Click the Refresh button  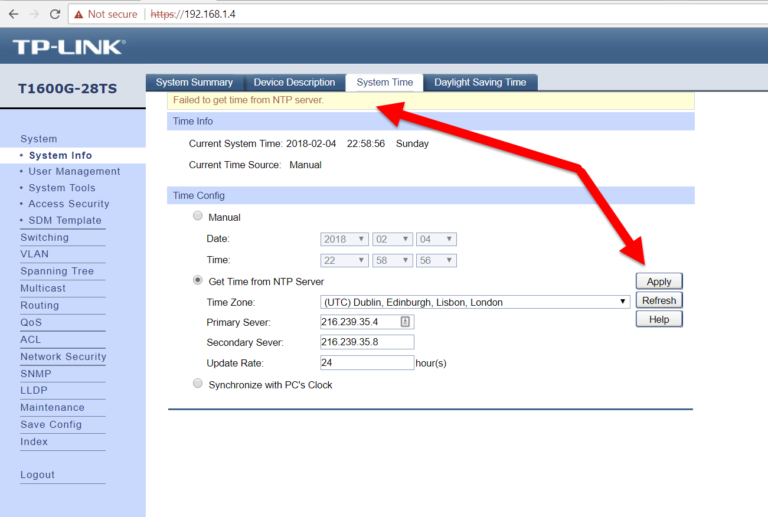tap(659, 300)
